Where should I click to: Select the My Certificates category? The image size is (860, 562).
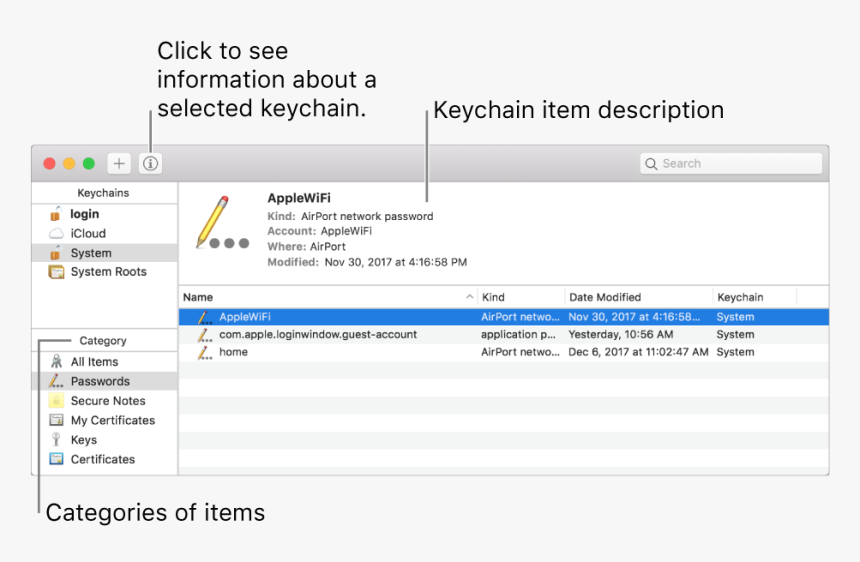click(x=104, y=421)
